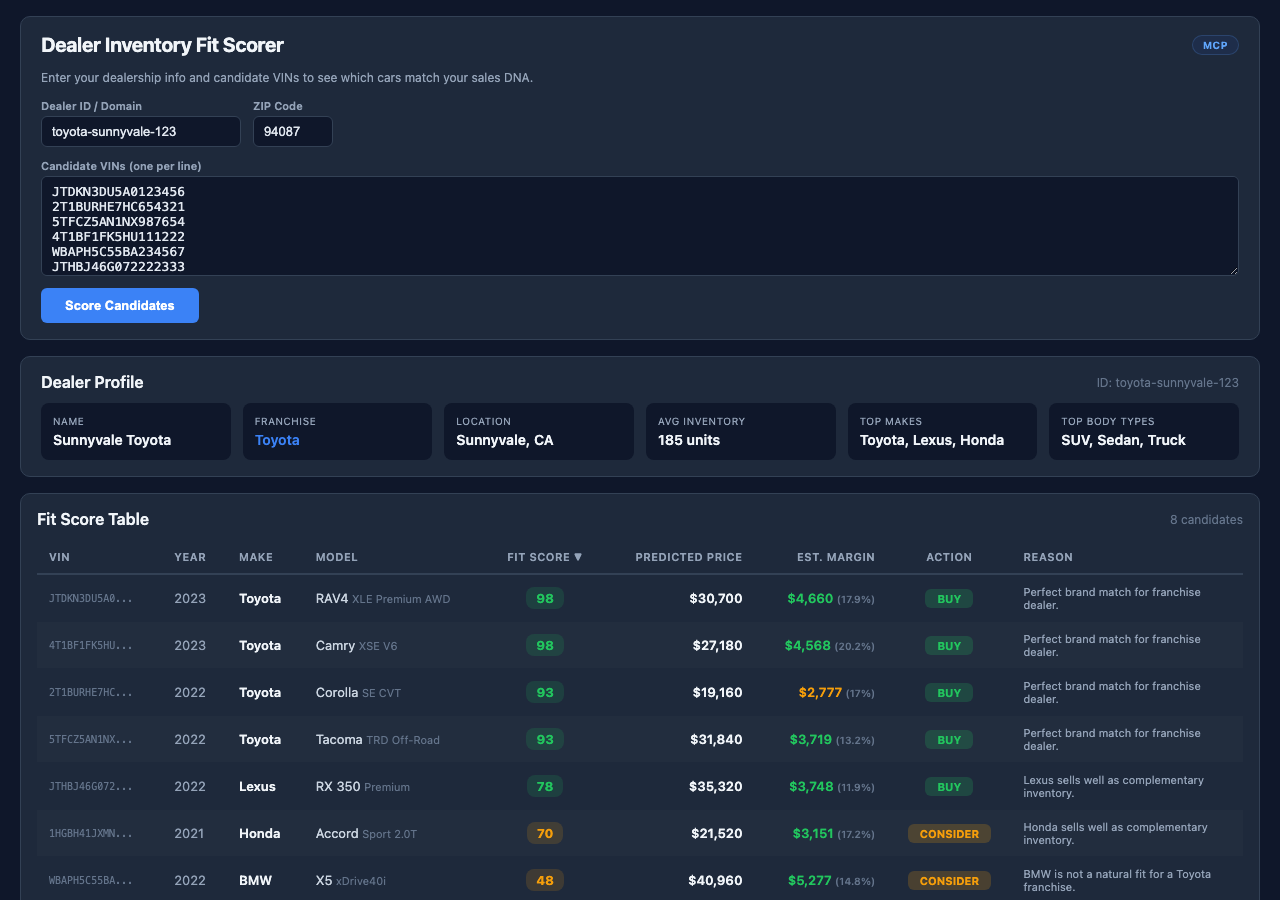This screenshot has width=1280, height=900.
Task: Toggle the BUY action badge for RAV4
Action: (x=948, y=598)
